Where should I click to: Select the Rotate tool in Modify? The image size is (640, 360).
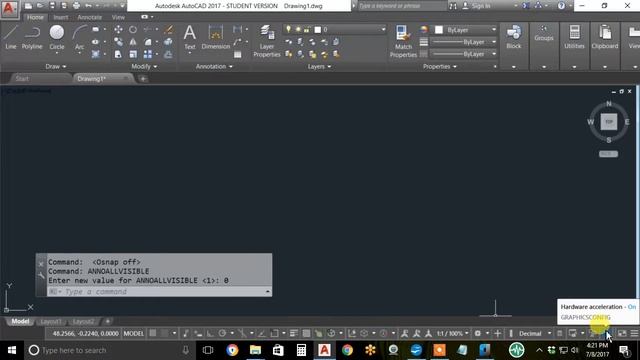pos(133,29)
